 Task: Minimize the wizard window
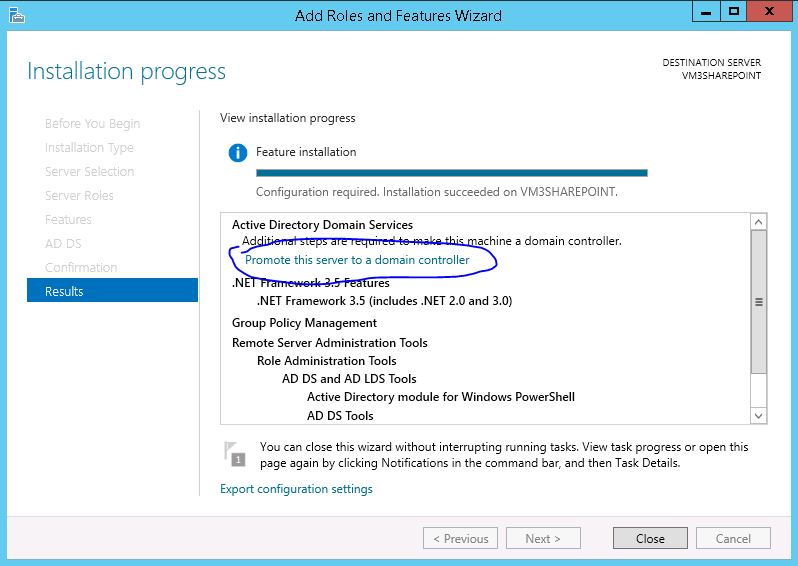pos(706,11)
